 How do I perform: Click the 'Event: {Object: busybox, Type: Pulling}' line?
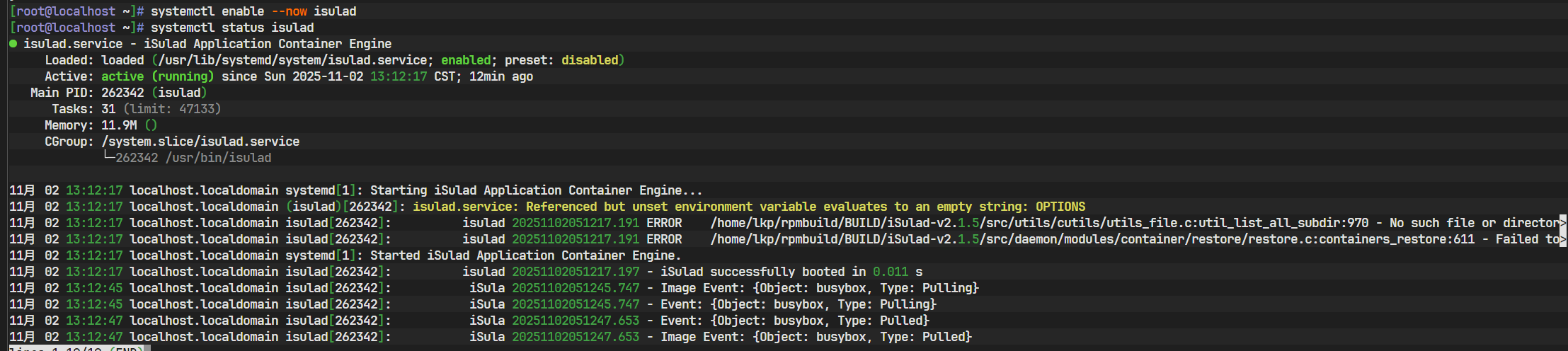[799, 304]
